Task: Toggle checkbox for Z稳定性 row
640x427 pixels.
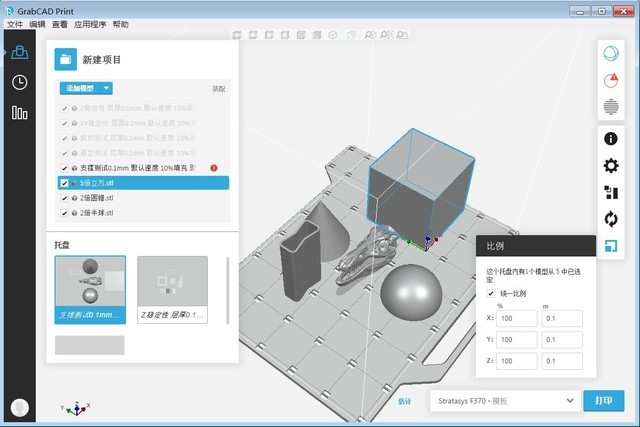Action: point(64,108)
